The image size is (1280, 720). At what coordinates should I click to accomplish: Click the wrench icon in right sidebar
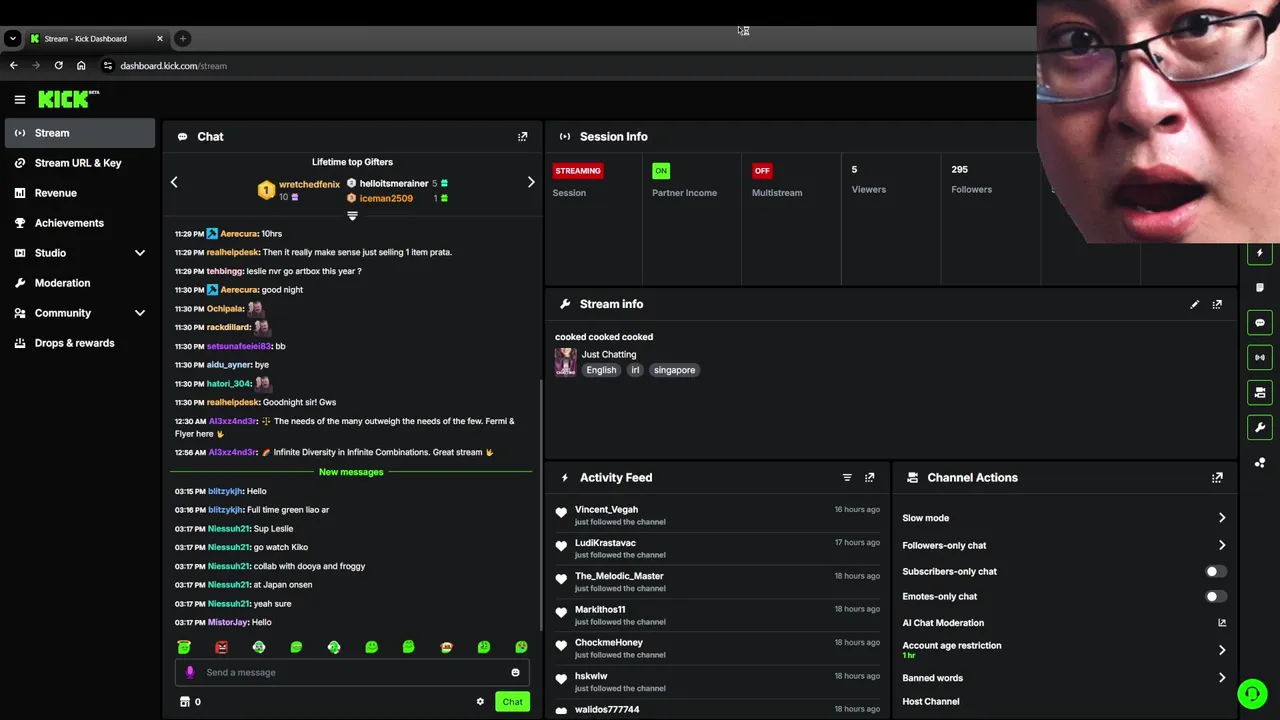[x=1260, y=427]
